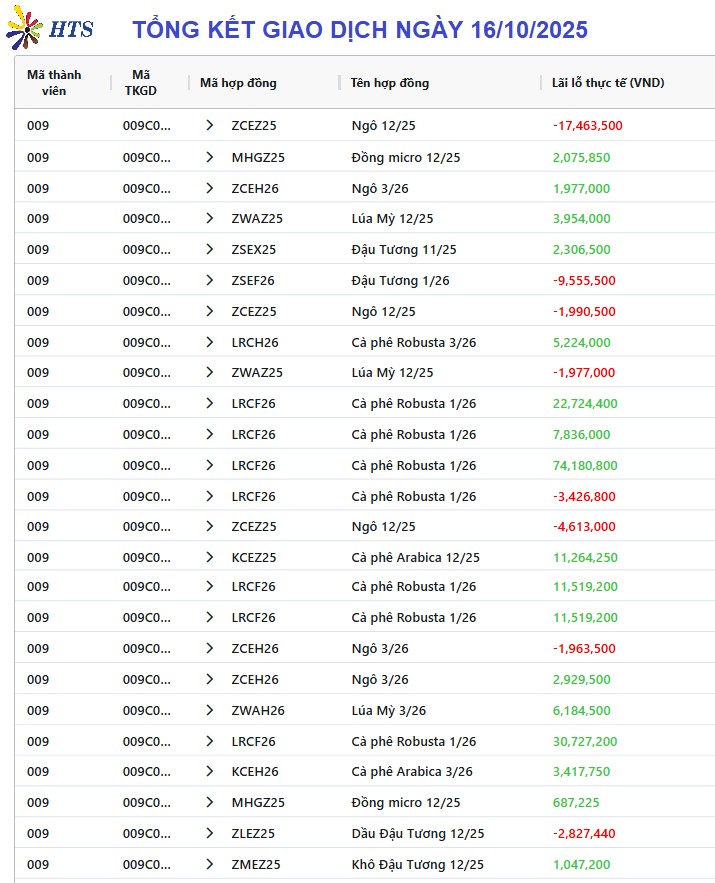Screen dimensions: 715x883
Task: Select the 30,727,200 profit cell
Action: [x=585, y=742]
